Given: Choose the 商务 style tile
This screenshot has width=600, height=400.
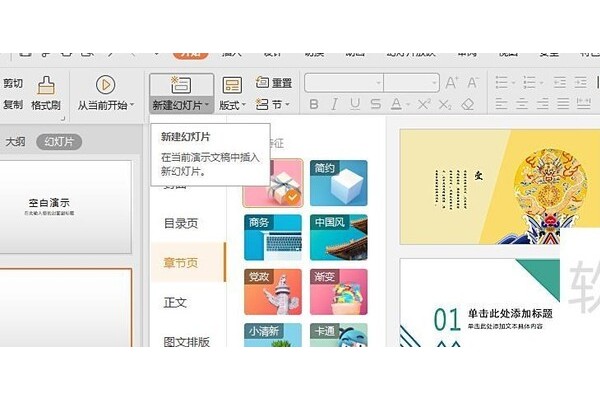Looking at the screenshot, I should (273, 237).
